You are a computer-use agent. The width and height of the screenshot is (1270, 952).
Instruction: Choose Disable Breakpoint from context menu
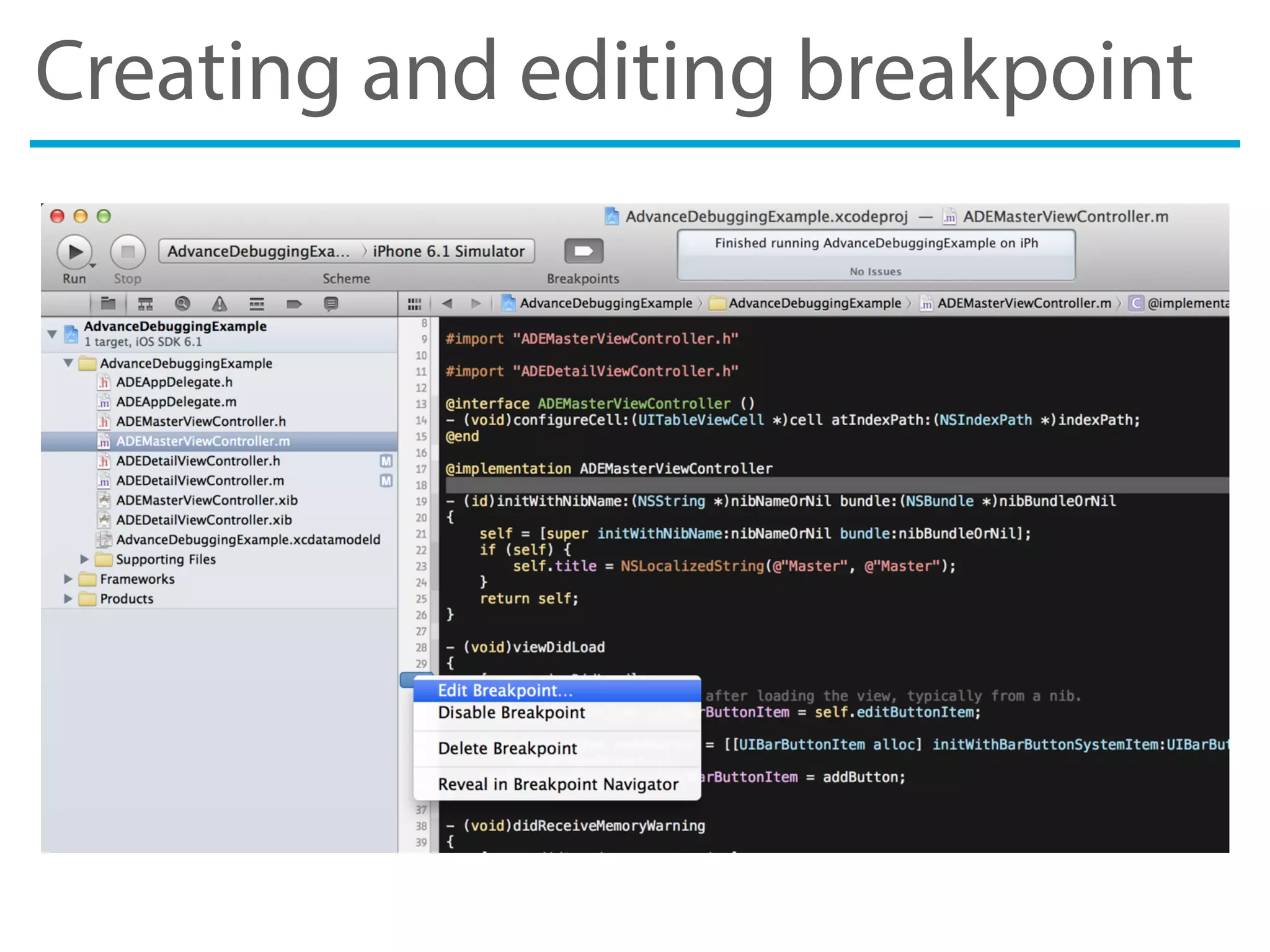pyautogui.click(x=557, y=713)
